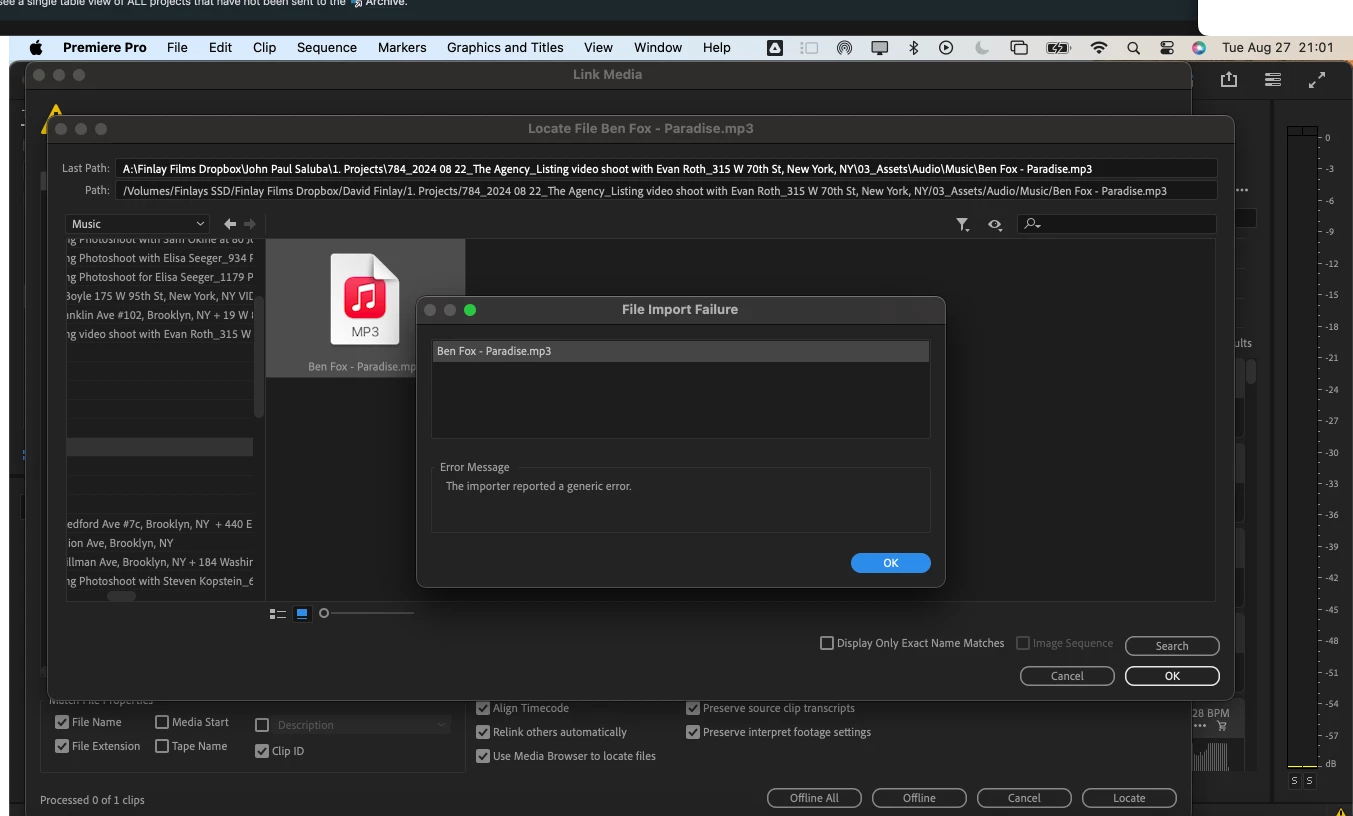
Task: Toggle the File Name checkbox
Action: pyautogui.click(x=62, y=722)
